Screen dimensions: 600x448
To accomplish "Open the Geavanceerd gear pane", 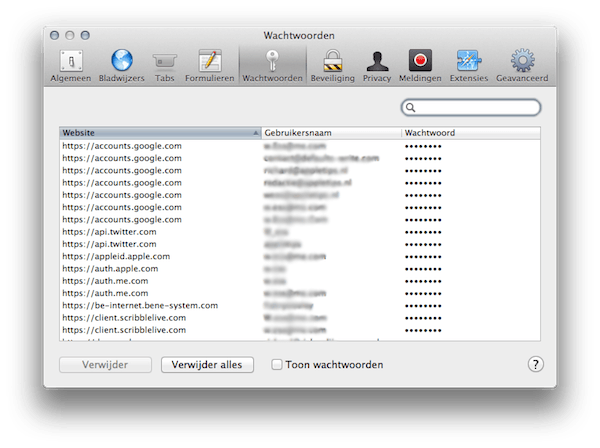I will click(x=522, y=65).
